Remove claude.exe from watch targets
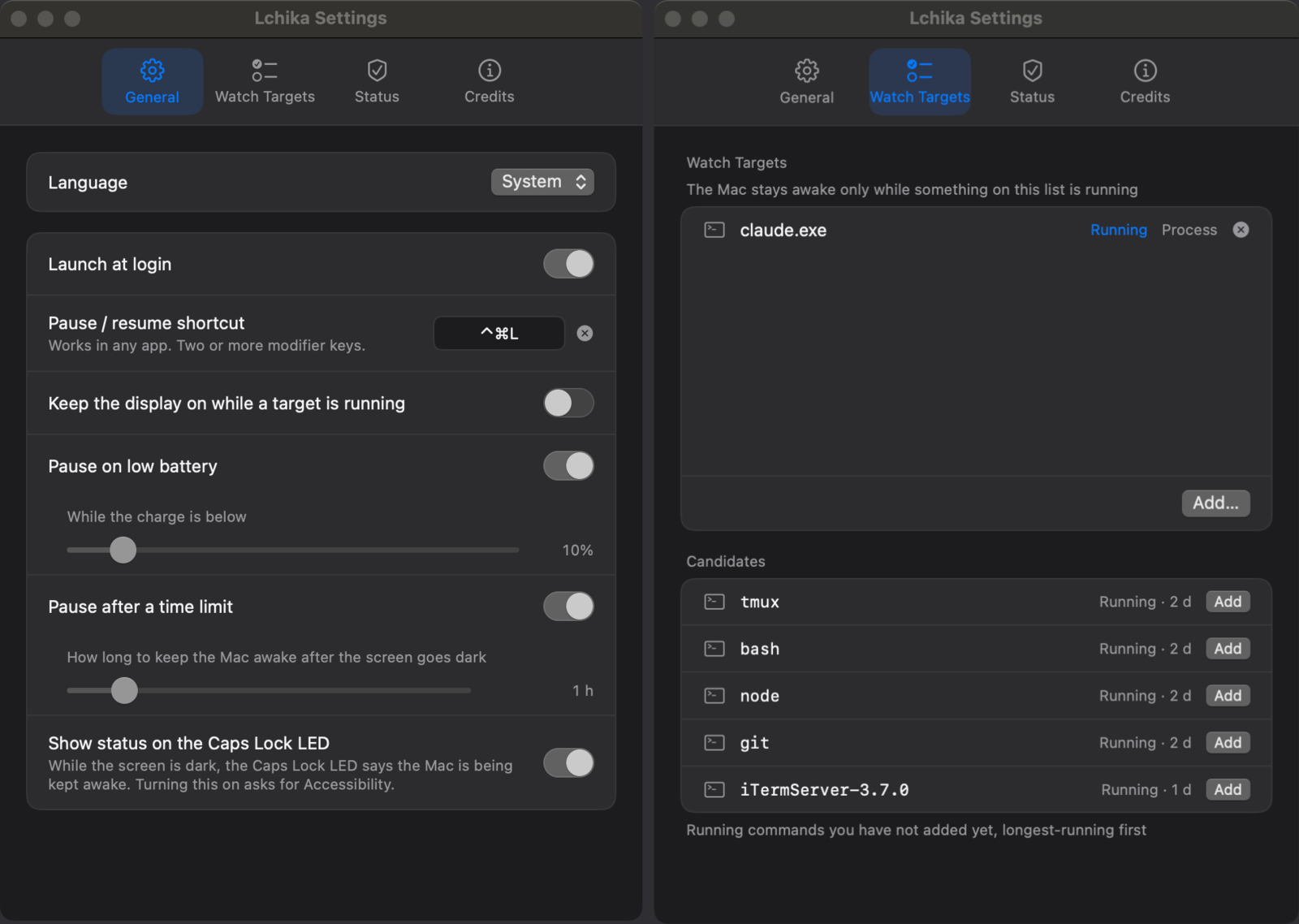1299x924 pixels. pos(1241,230)
